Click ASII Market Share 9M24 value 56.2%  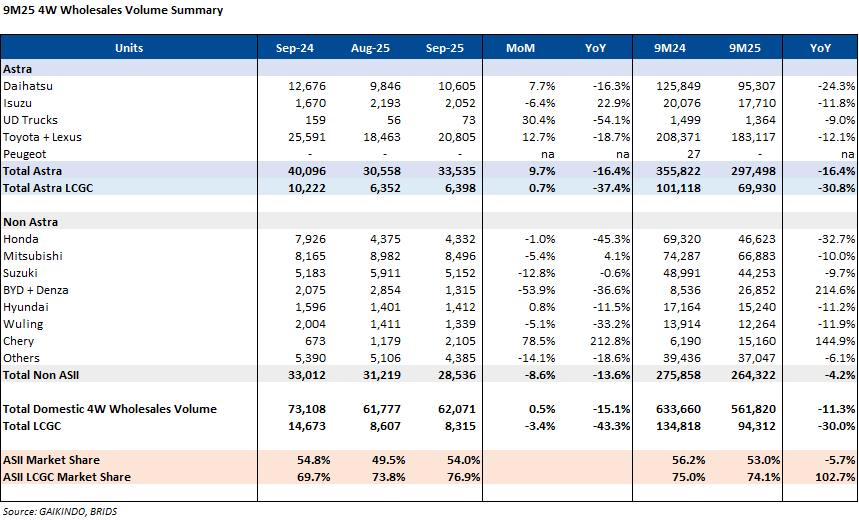[689, 460]
